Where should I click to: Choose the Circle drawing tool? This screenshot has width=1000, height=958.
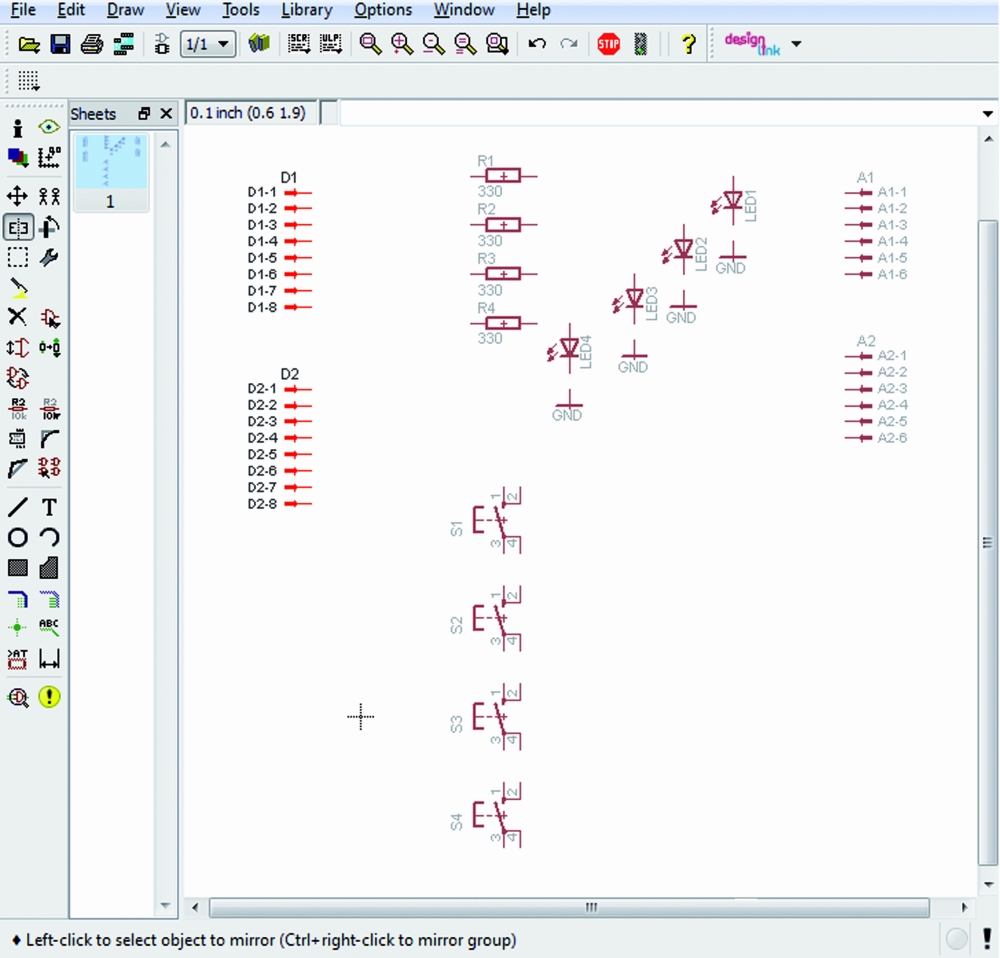point(17,538)
